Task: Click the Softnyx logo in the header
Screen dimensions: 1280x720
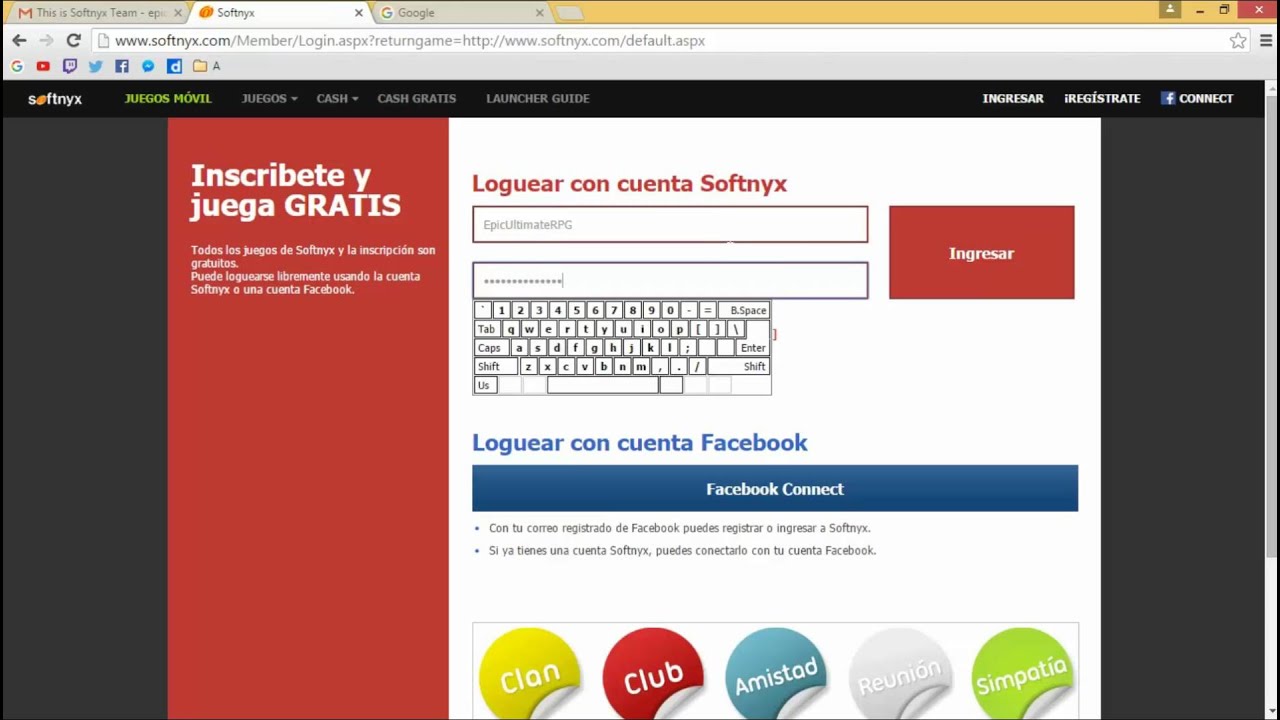Action: coord(55,99)
